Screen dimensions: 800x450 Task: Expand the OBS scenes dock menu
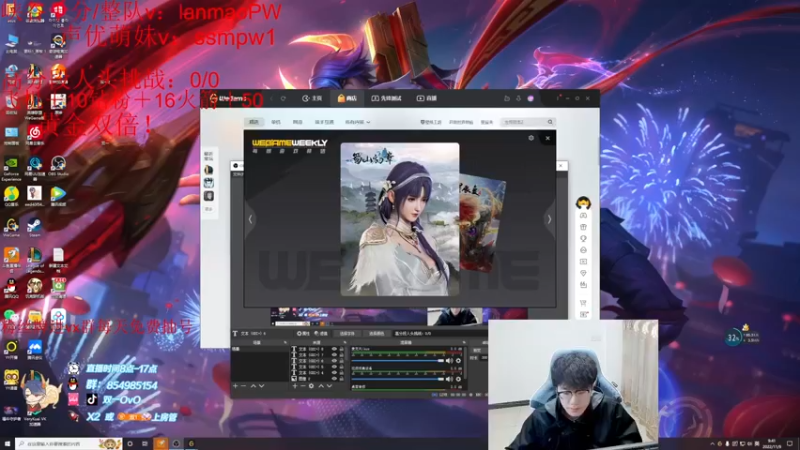pos(285,342)
